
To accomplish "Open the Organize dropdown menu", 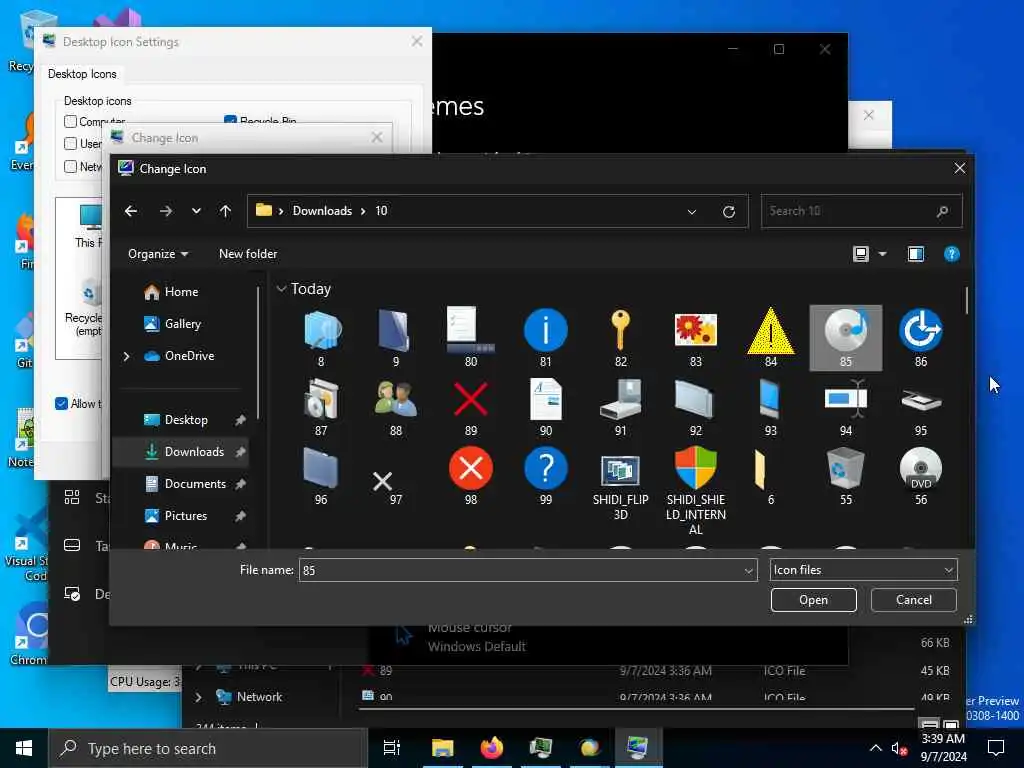I will 158,254.
